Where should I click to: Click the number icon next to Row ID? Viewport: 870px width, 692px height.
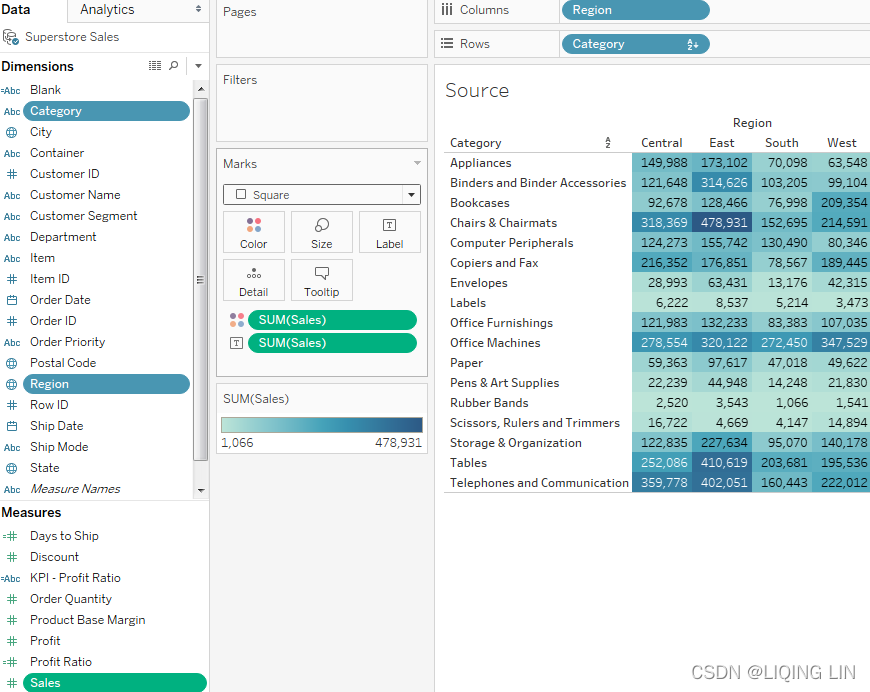[x=12, y=405]
